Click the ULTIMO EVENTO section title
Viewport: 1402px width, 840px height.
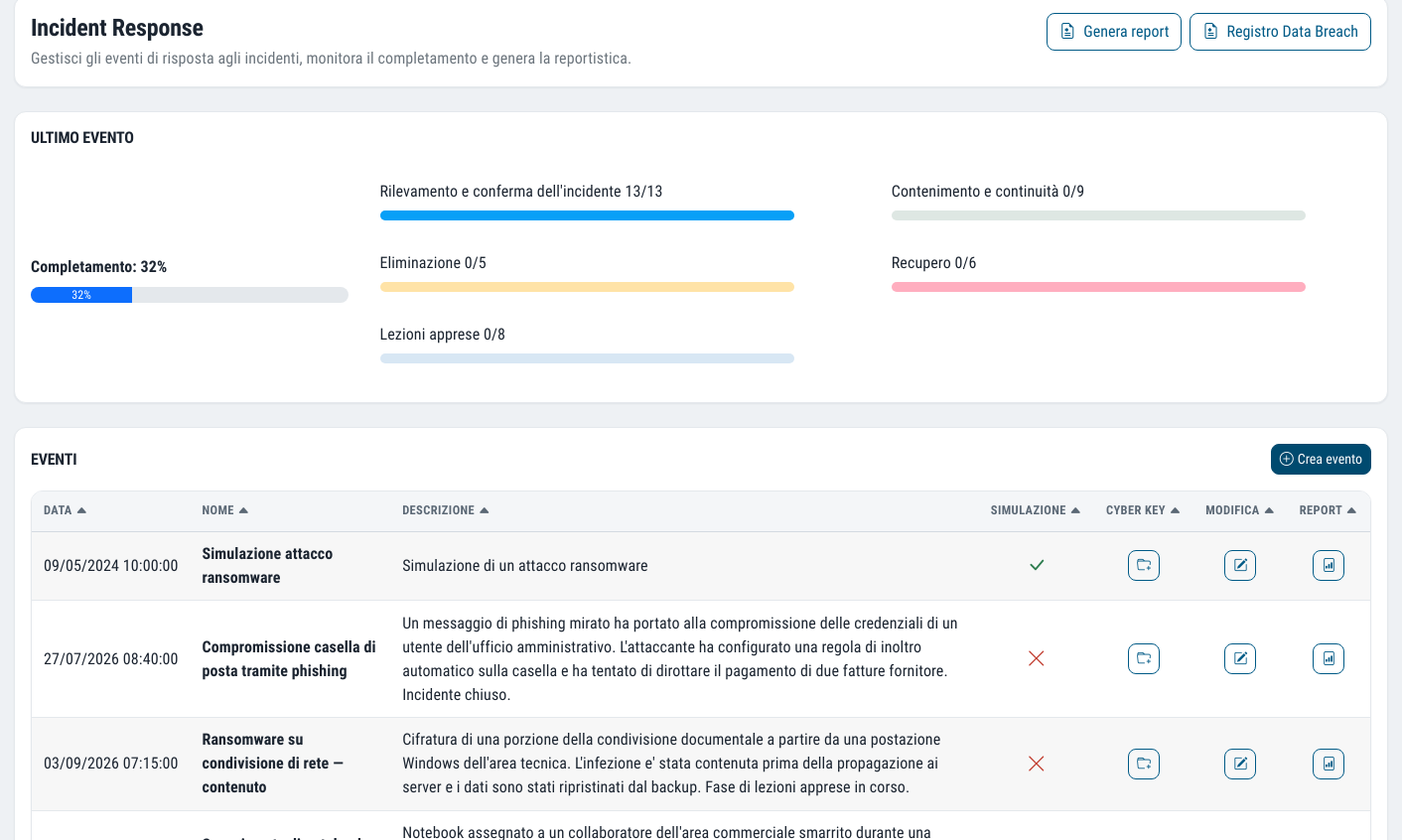82,138
